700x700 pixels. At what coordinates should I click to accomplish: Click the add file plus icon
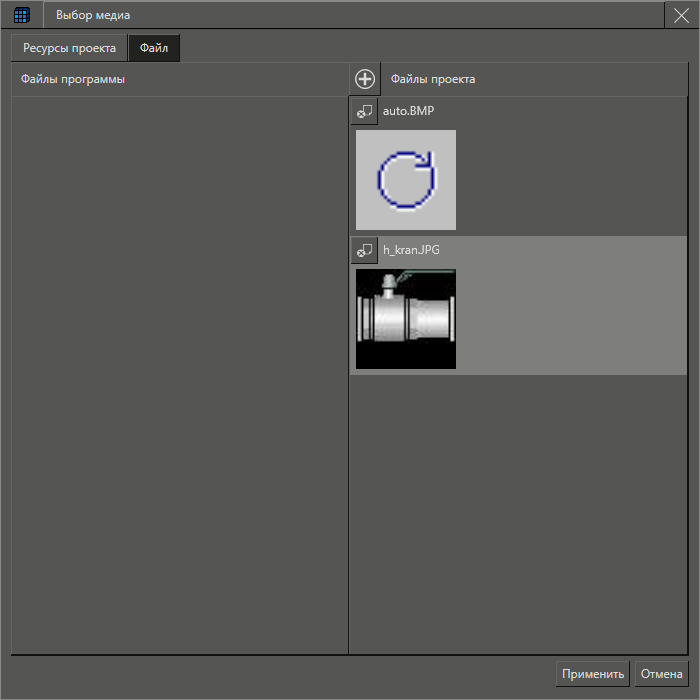pos(365,79)
